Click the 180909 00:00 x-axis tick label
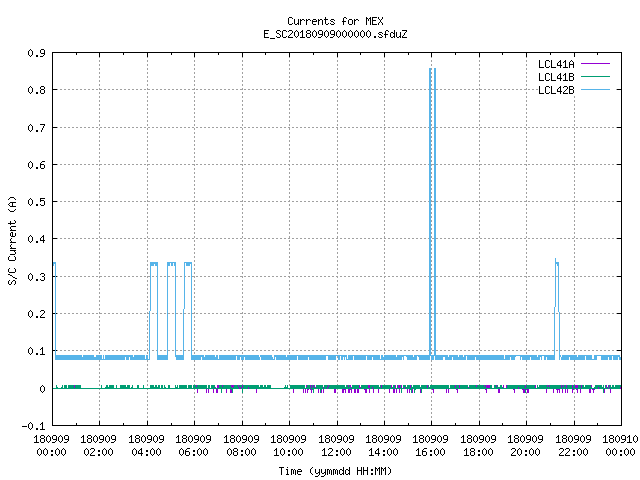The height and width of the screenshot is (480, 640). coord(51,446)
